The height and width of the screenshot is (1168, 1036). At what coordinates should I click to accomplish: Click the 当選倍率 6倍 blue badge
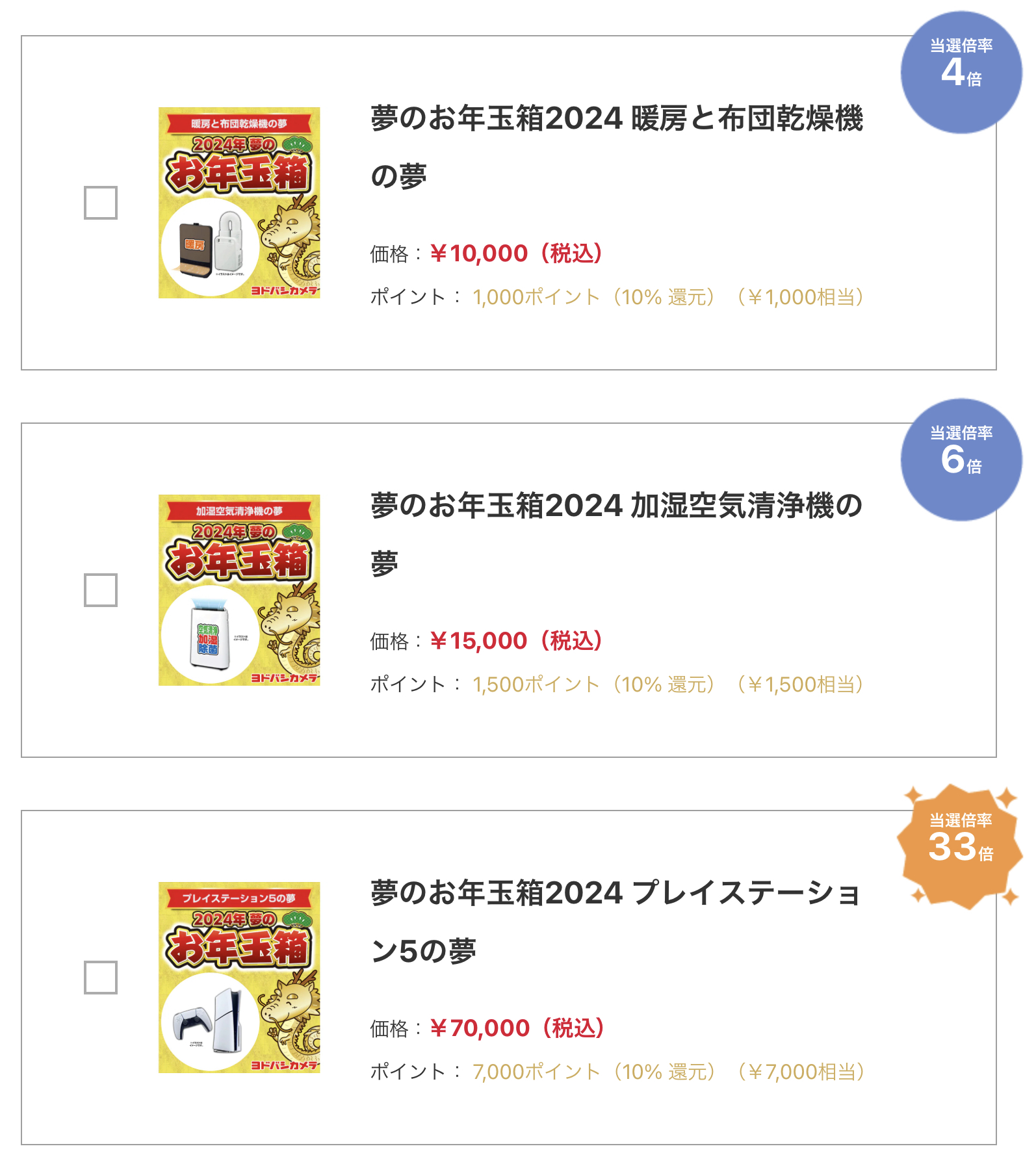pyautogui.click(x=961, y=460)
